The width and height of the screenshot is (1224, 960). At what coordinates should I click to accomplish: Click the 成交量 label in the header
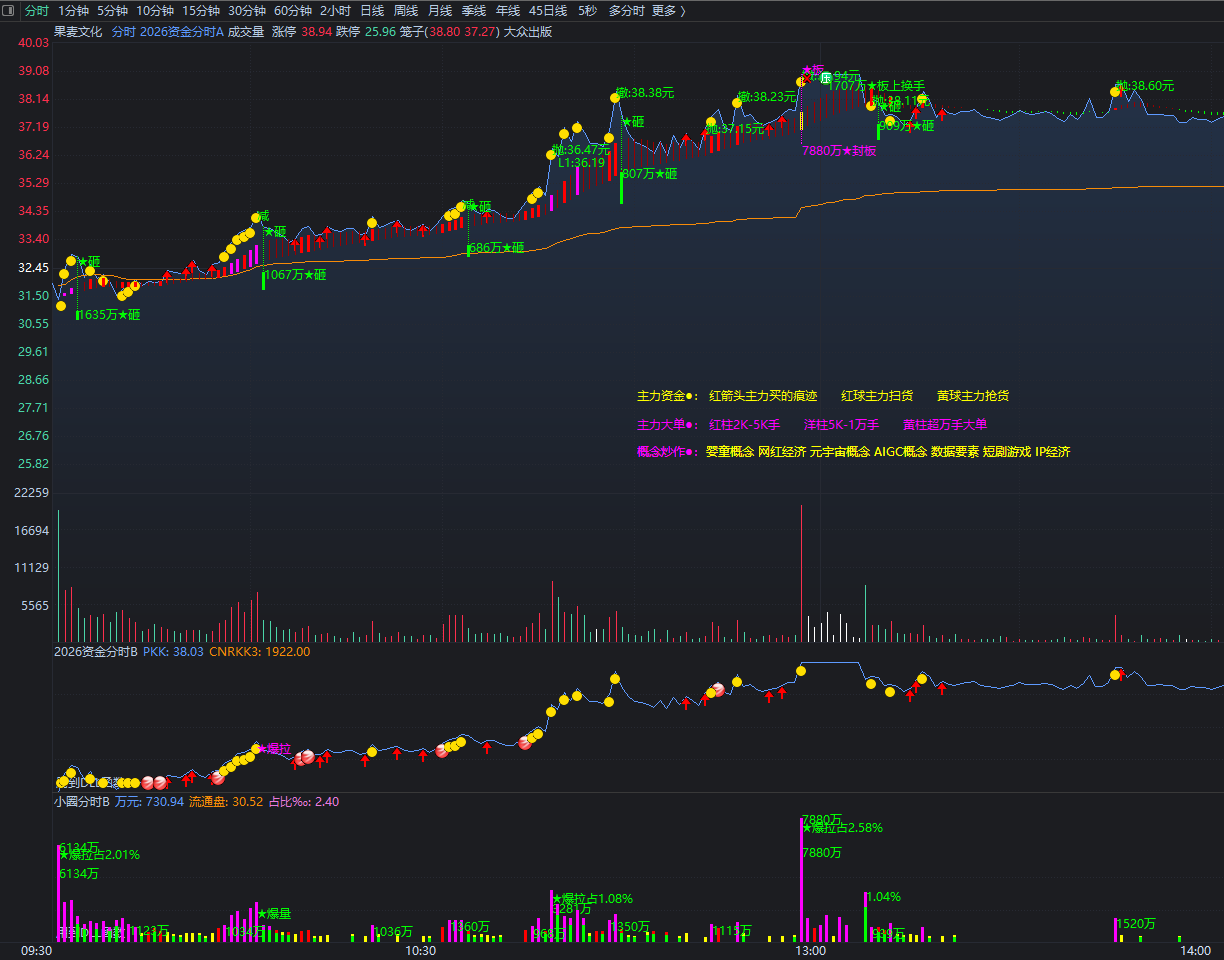click(x=247, y=32)
